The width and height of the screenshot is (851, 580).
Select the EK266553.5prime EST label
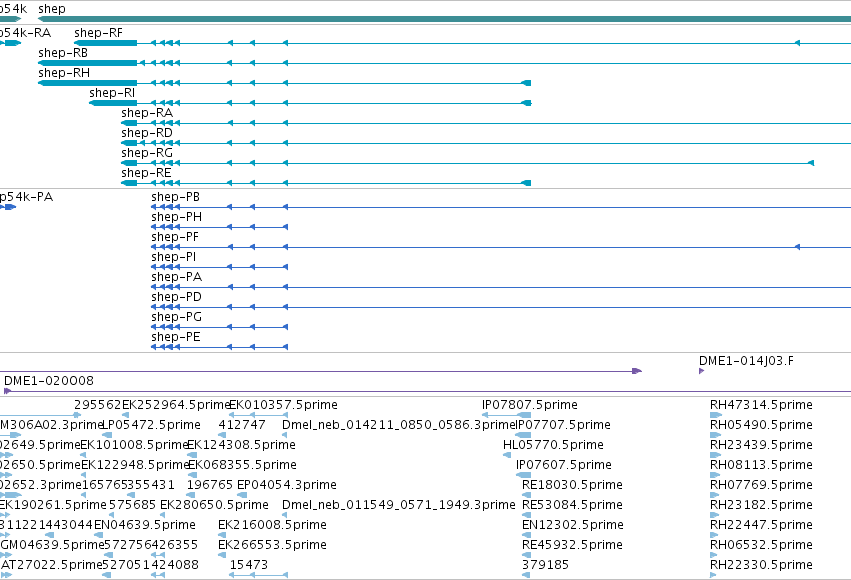click(272, 546)
